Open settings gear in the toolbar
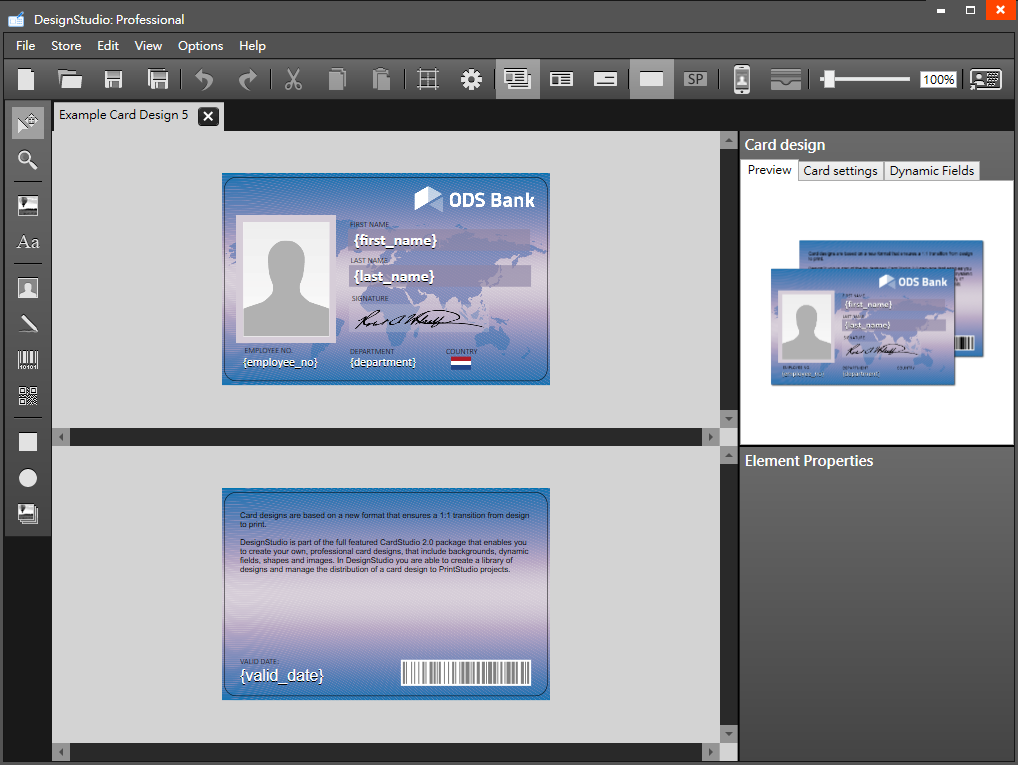Viewport: 1018px width, 765px height. click(471, 79)
